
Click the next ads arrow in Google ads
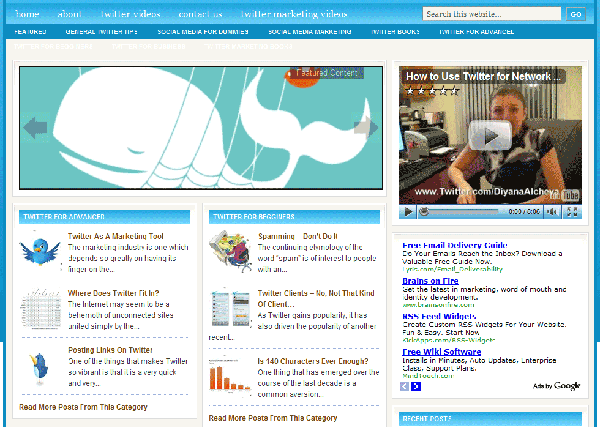click(416, 386)
